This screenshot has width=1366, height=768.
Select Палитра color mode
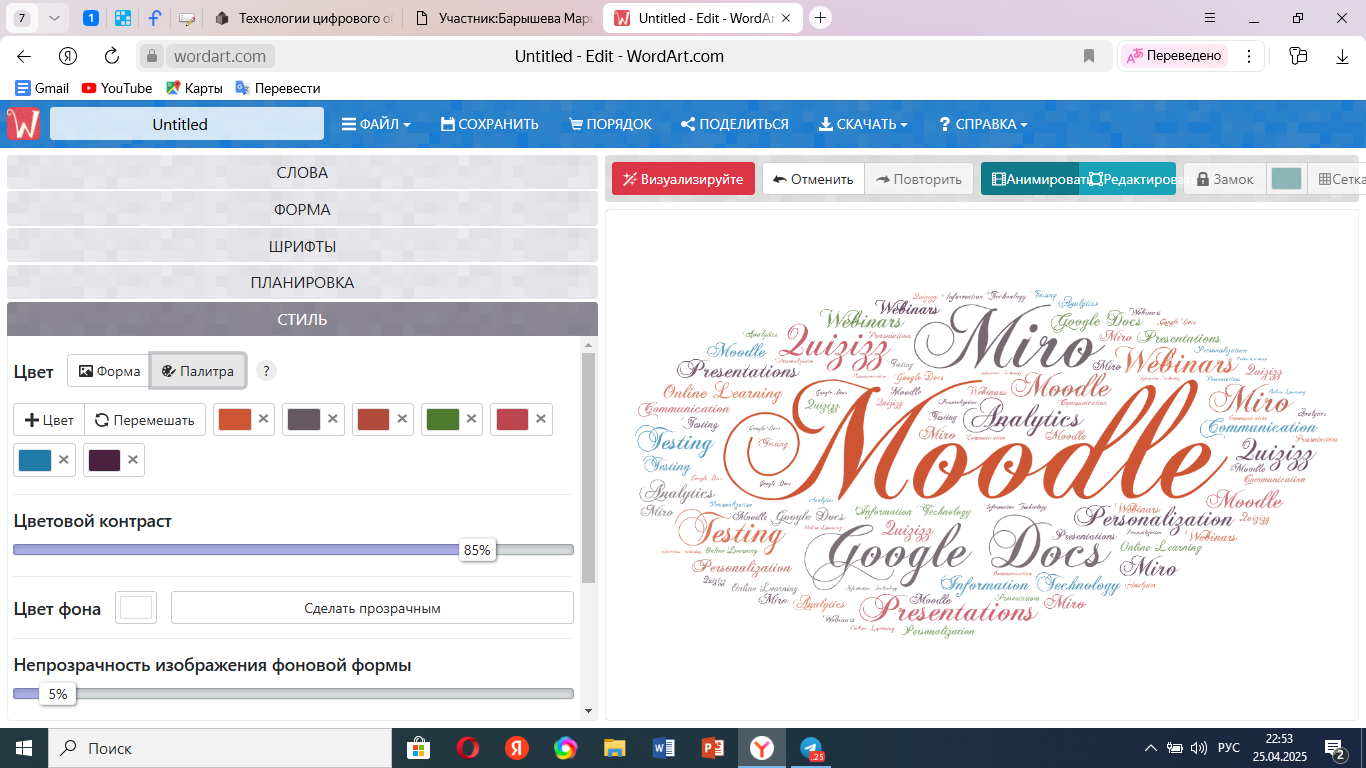(198, 371)
